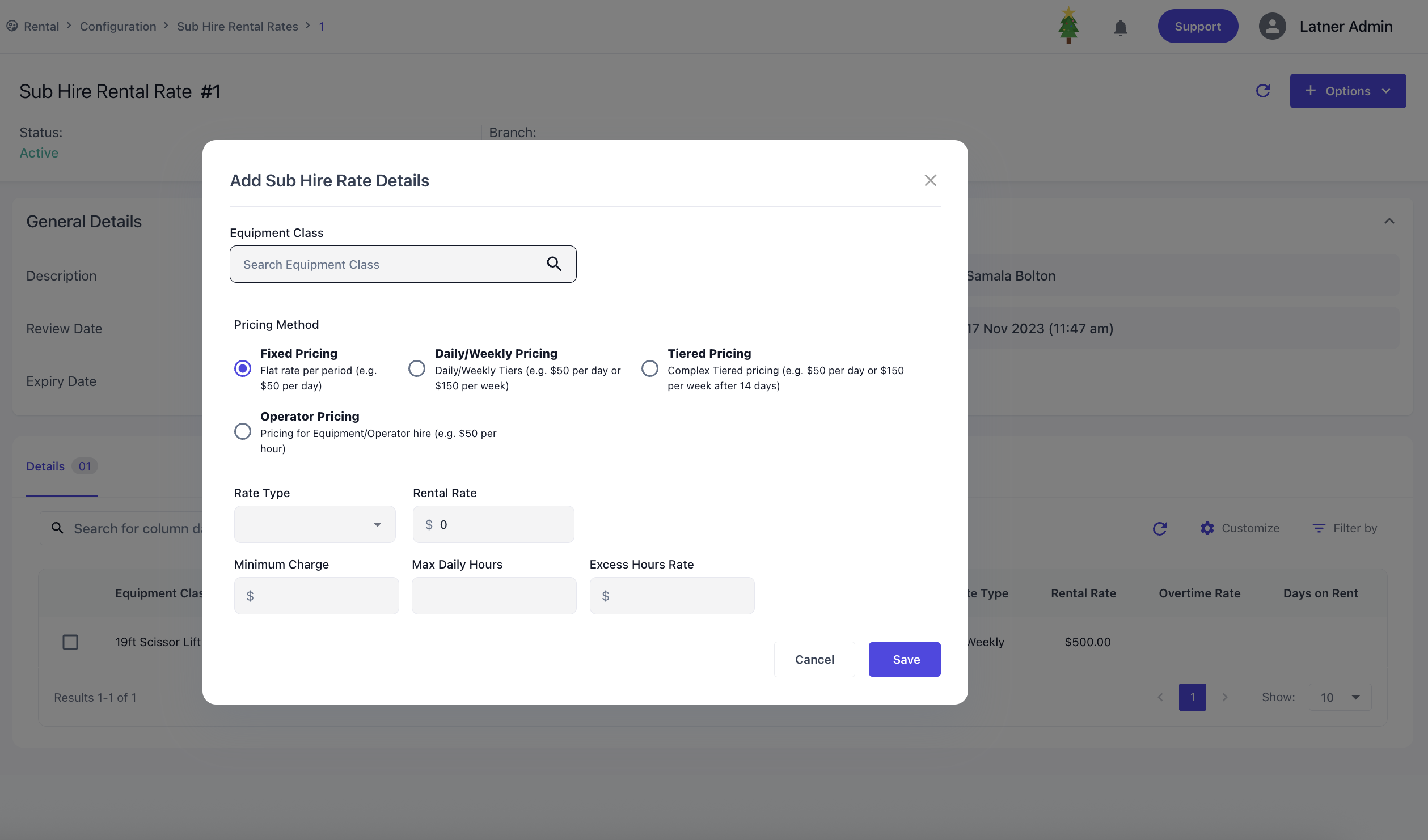This screenshot has width=1428, height=840.
Task: Select the Tiered Pricing option
Action: click(650, 368)
